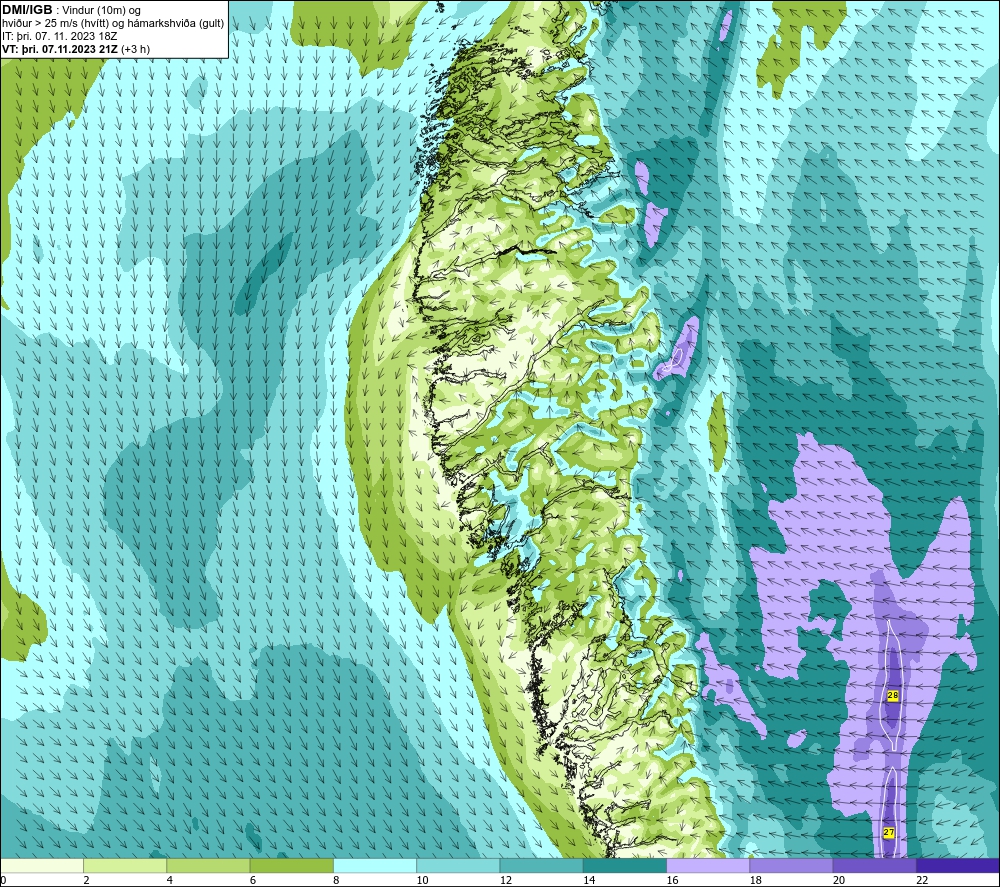The height and width of the screenshot is (887, 1000).
Task: Click the legend scale number 12
Action: coord(506,880)
